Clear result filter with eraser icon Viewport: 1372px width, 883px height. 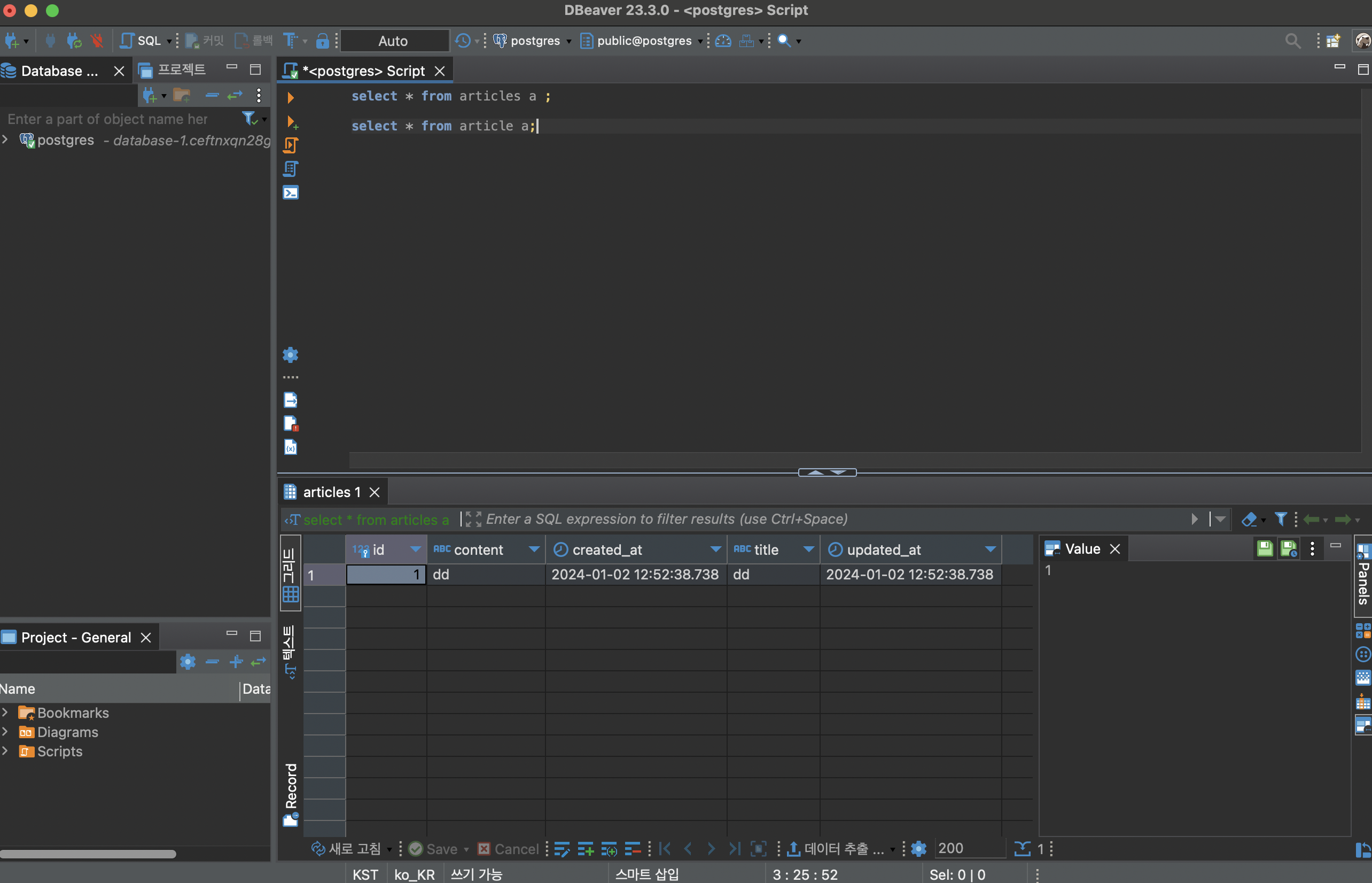pyautogui.click(x=1248, y=520)
